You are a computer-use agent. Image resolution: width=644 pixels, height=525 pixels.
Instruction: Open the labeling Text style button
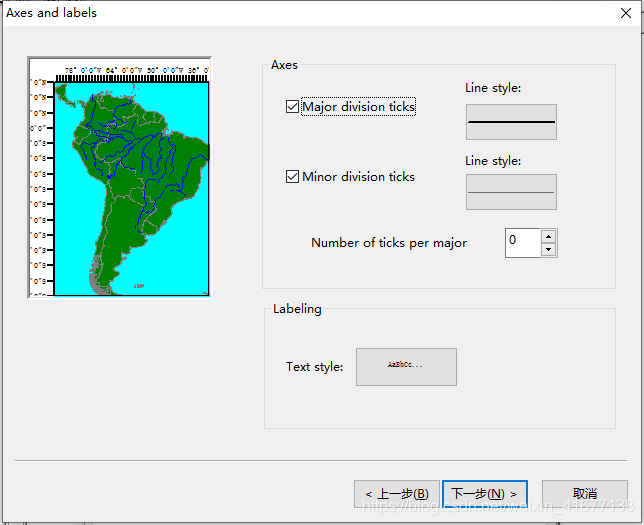click(x=406, y=367)
